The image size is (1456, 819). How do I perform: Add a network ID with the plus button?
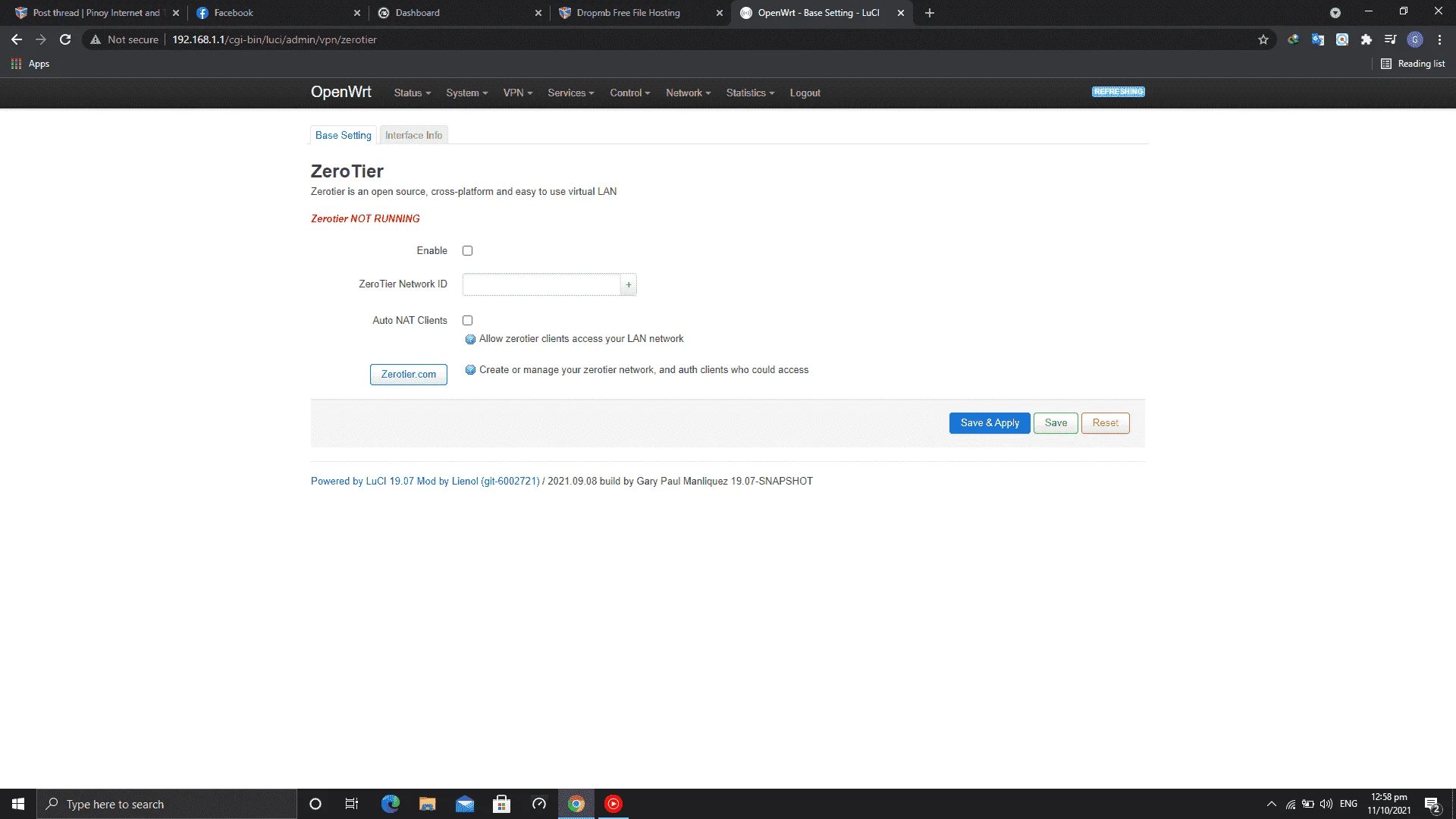click(x=629, y=284)
